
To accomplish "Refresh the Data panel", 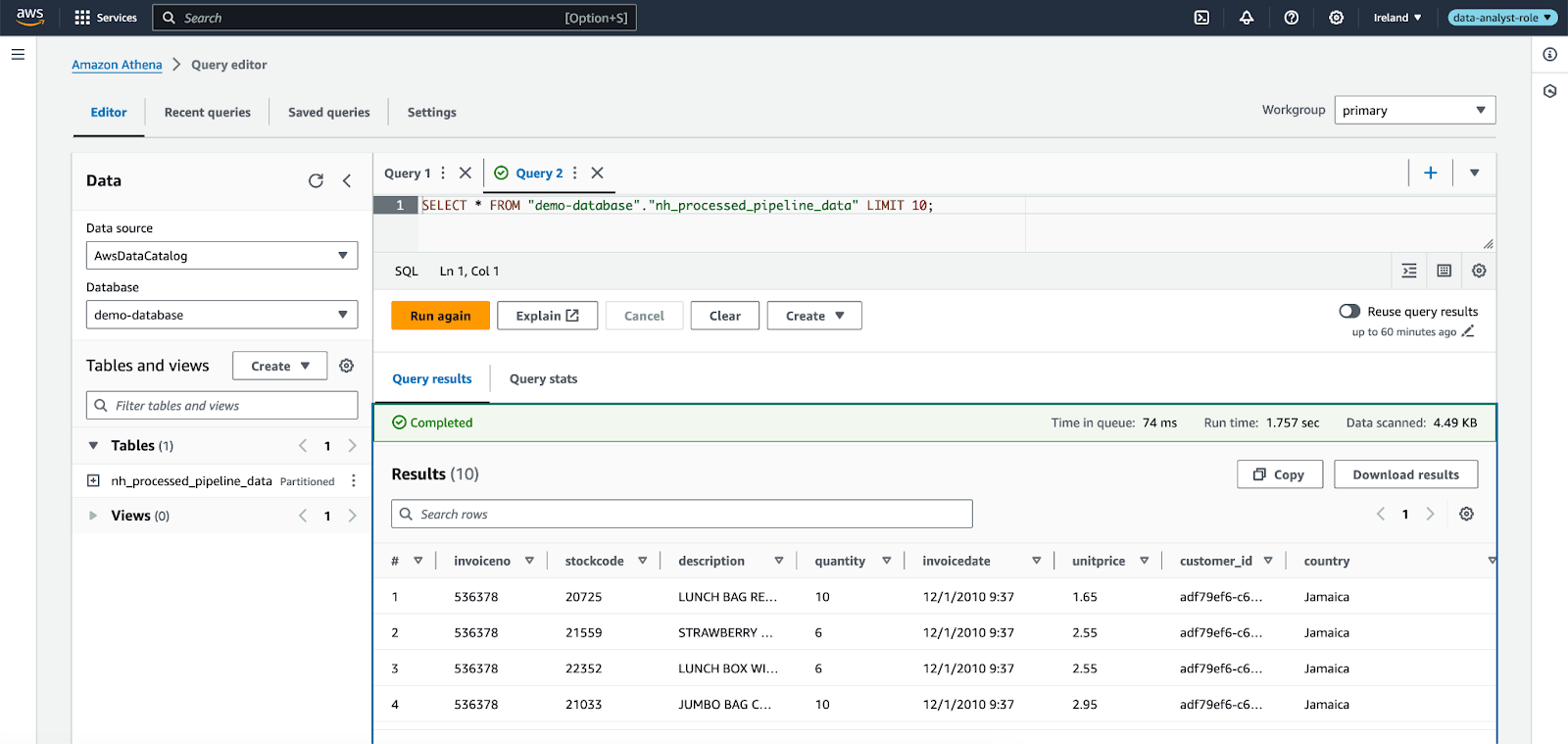I will pyautogui.click(x=316, y=180).
